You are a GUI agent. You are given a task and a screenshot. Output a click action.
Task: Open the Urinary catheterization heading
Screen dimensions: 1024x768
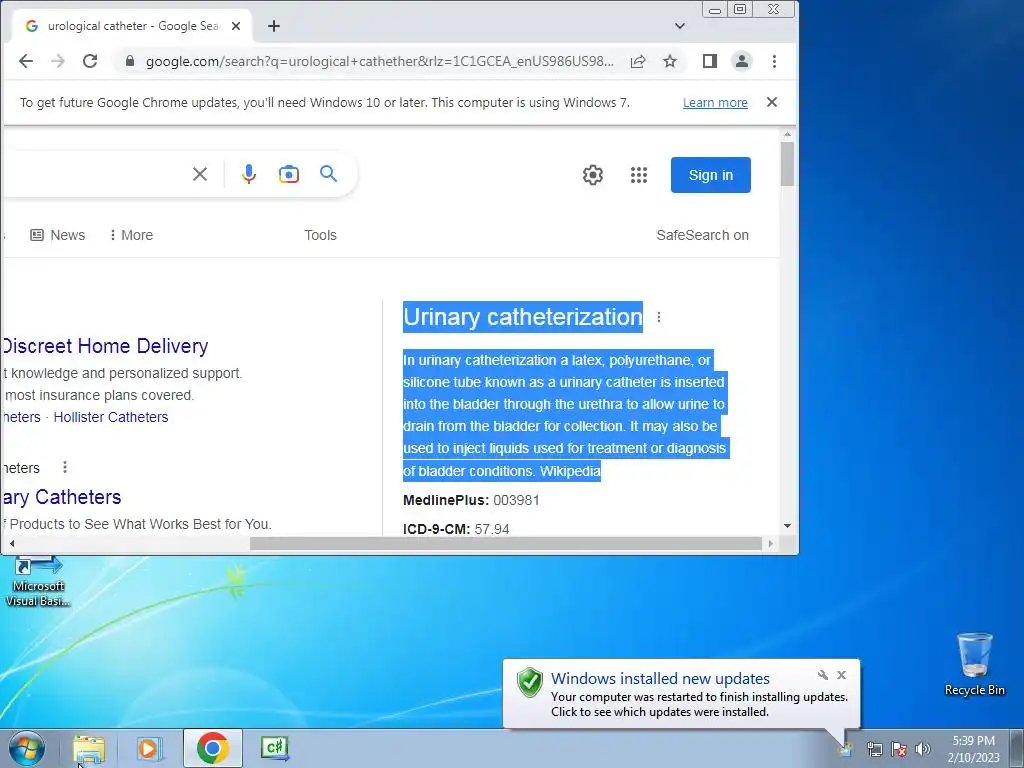click(522, 317)
